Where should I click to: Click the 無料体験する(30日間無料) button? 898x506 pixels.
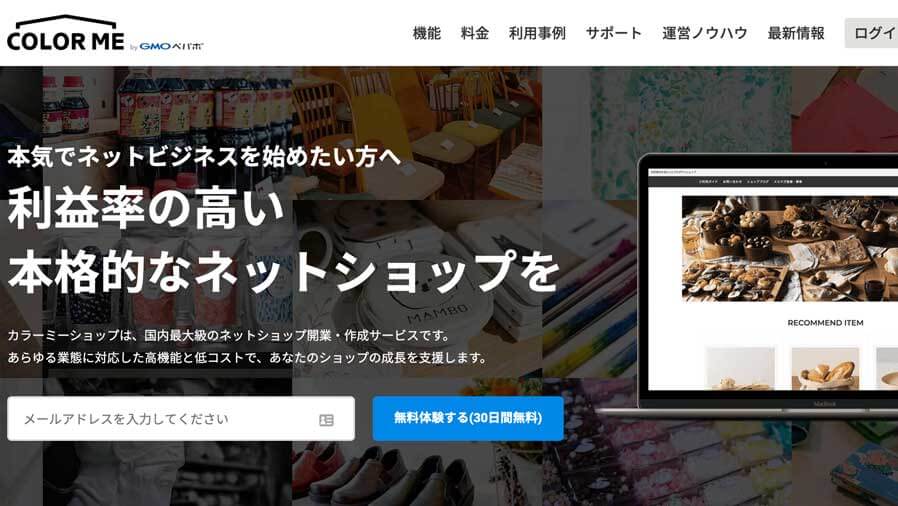[468, 418]
